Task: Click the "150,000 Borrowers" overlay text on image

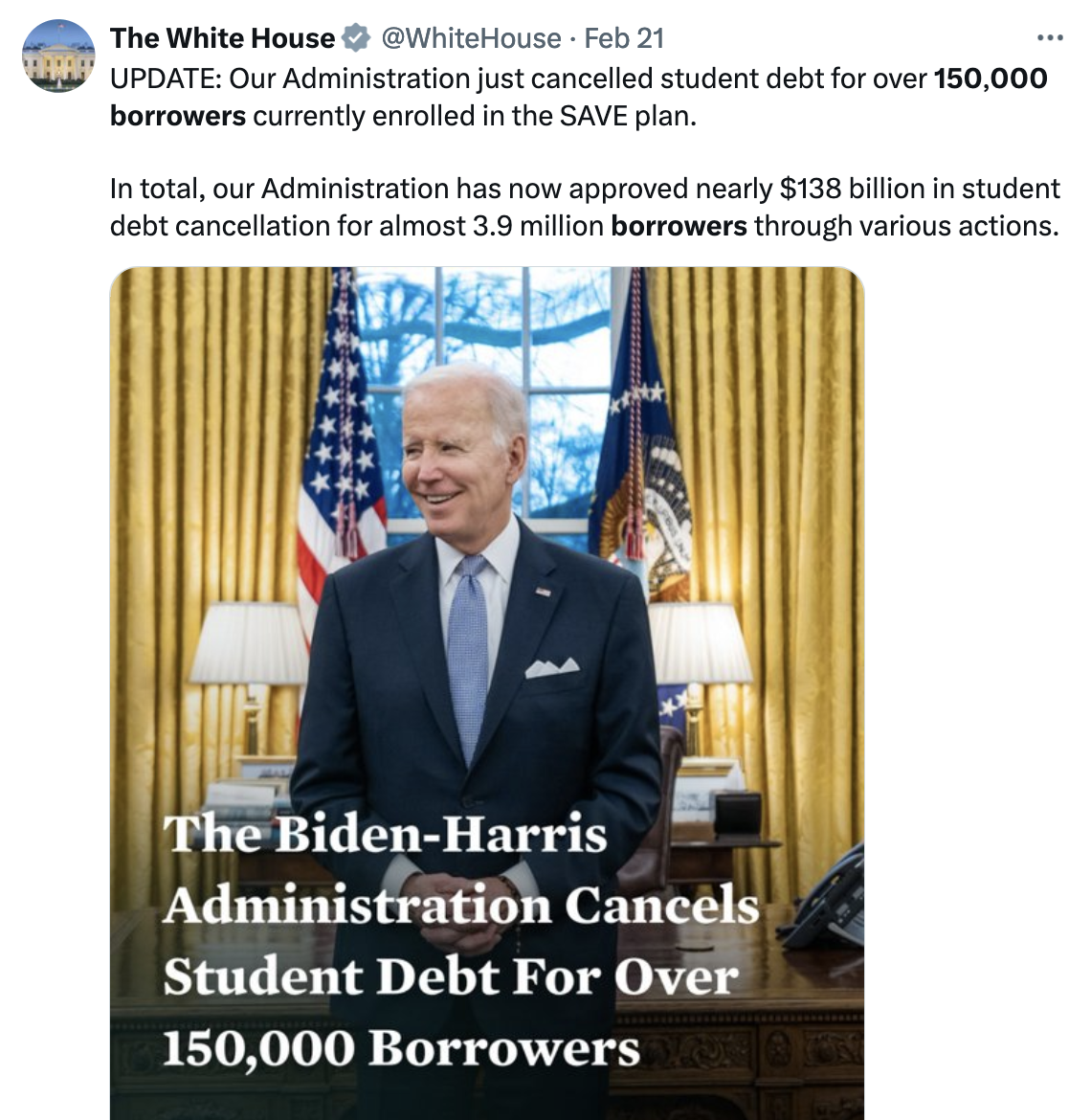Action: (x=401, y=1049)
